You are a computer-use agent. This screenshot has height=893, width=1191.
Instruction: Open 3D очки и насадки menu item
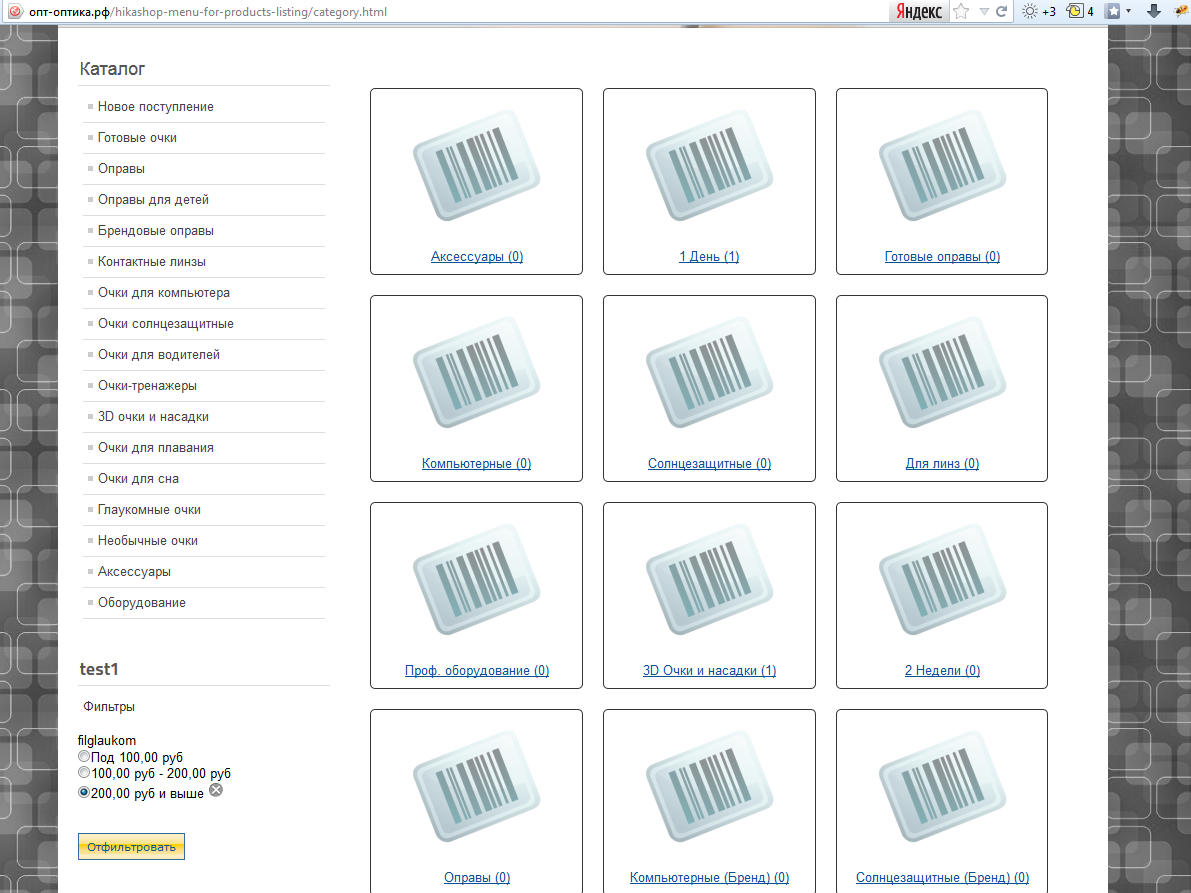(153, 417)
